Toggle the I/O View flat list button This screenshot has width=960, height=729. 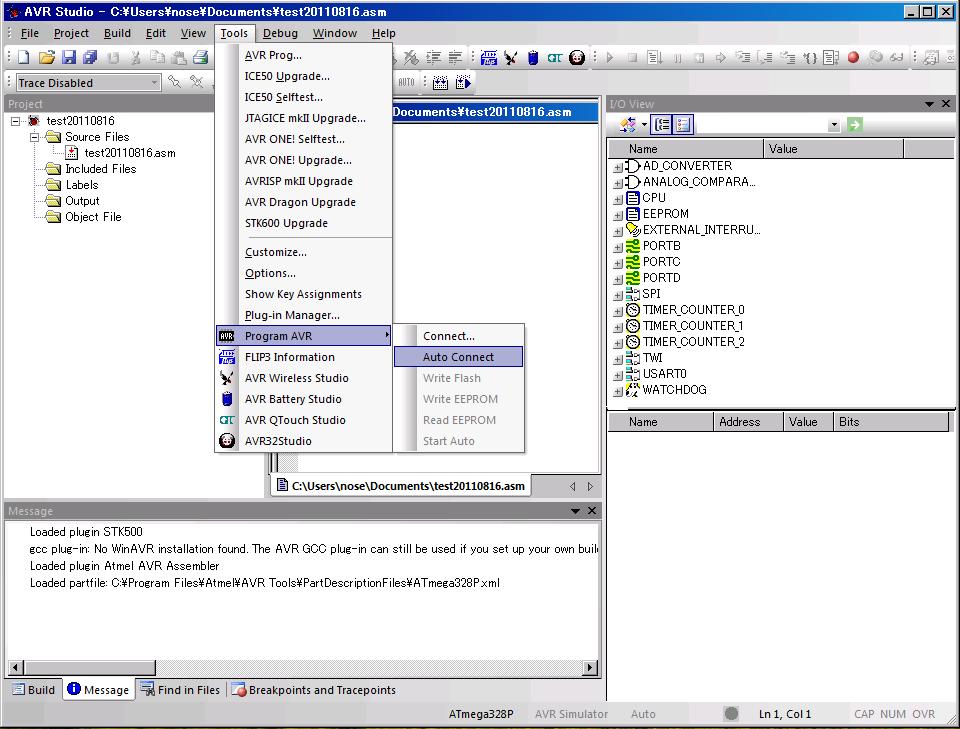pyautogui.click(x=683, y=125)
